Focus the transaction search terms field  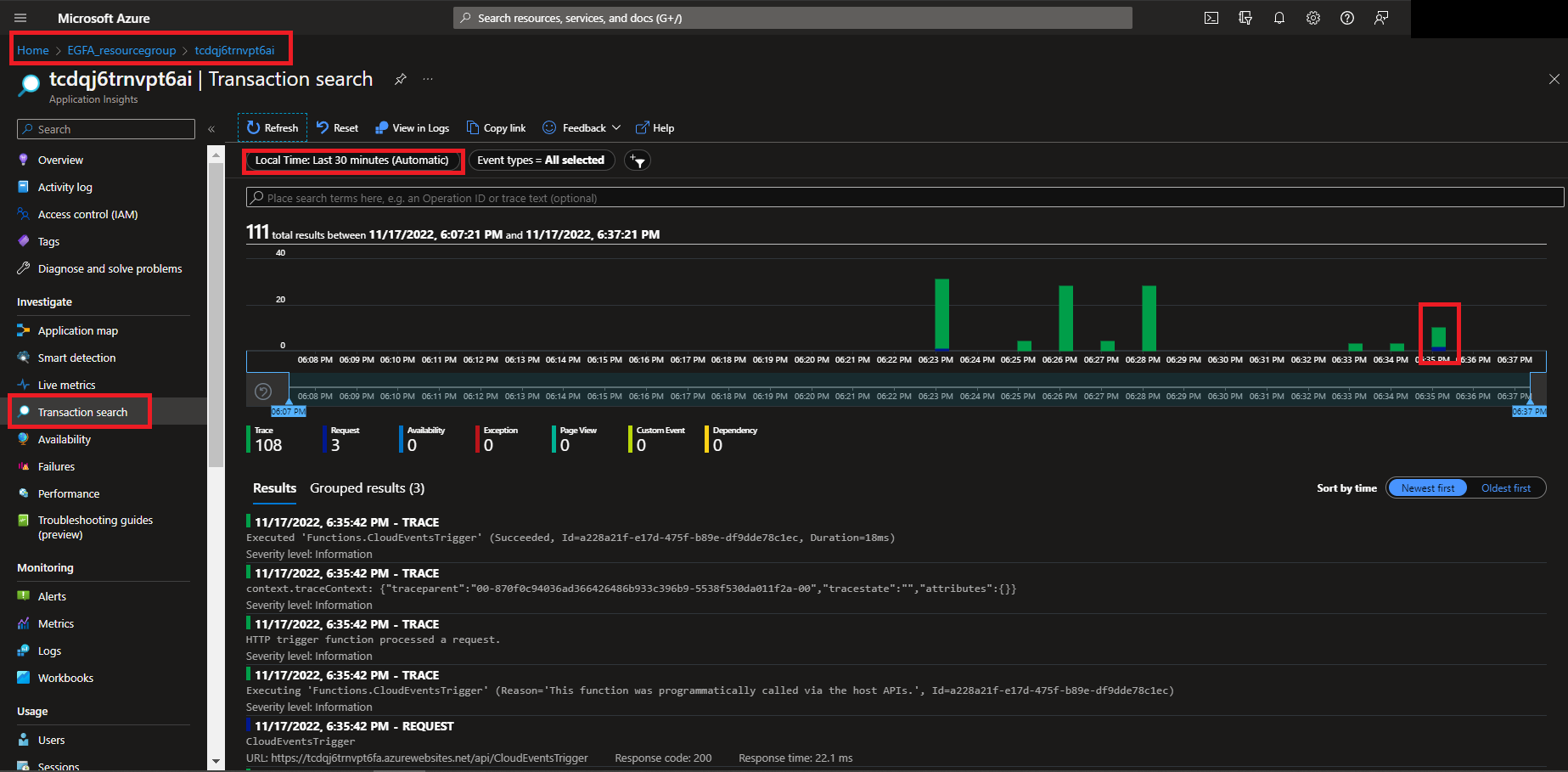pos(905,198)
